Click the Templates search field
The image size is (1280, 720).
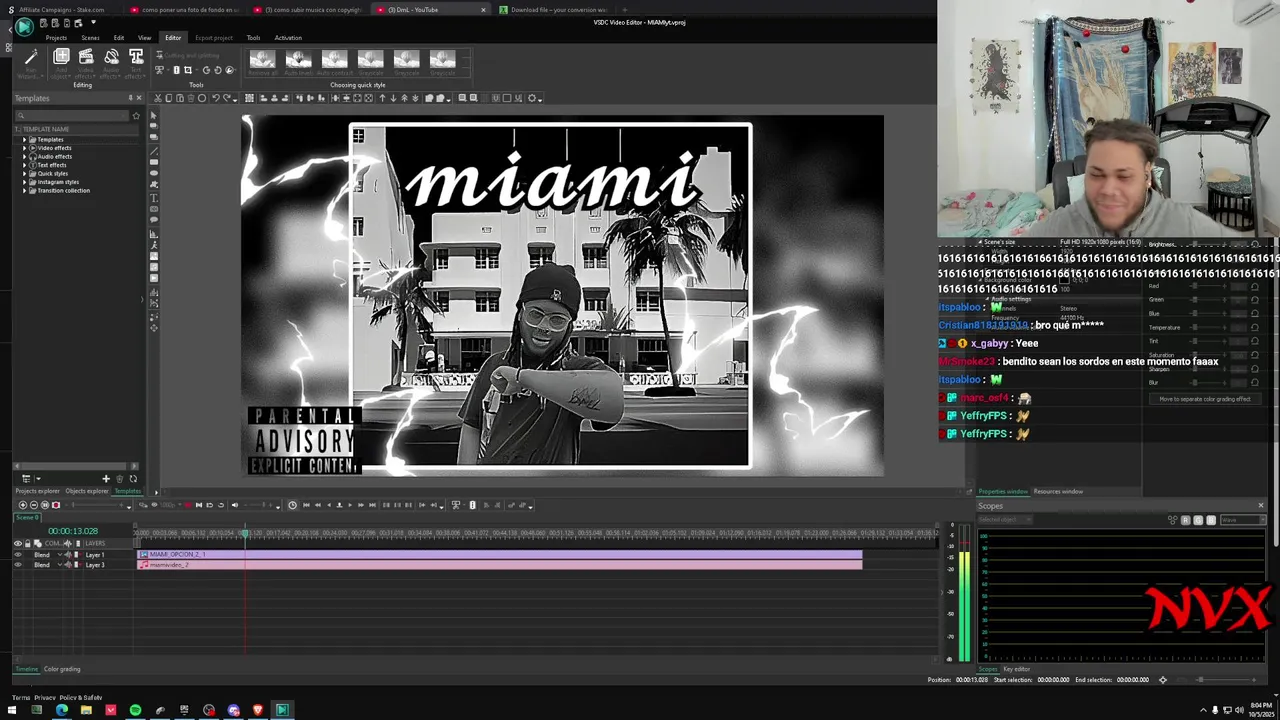[72, 116]
